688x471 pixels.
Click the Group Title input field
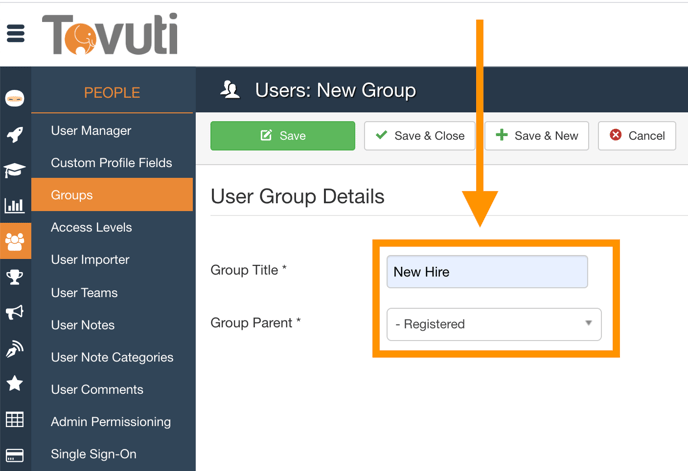pos(487,272)
